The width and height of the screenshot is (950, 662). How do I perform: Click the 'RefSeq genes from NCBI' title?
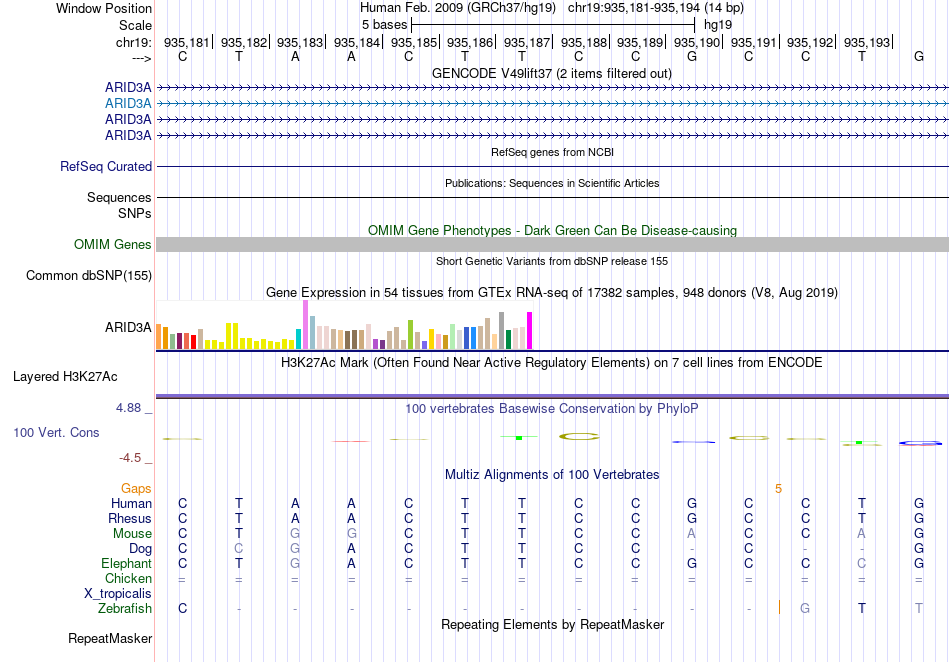point(553,152)
